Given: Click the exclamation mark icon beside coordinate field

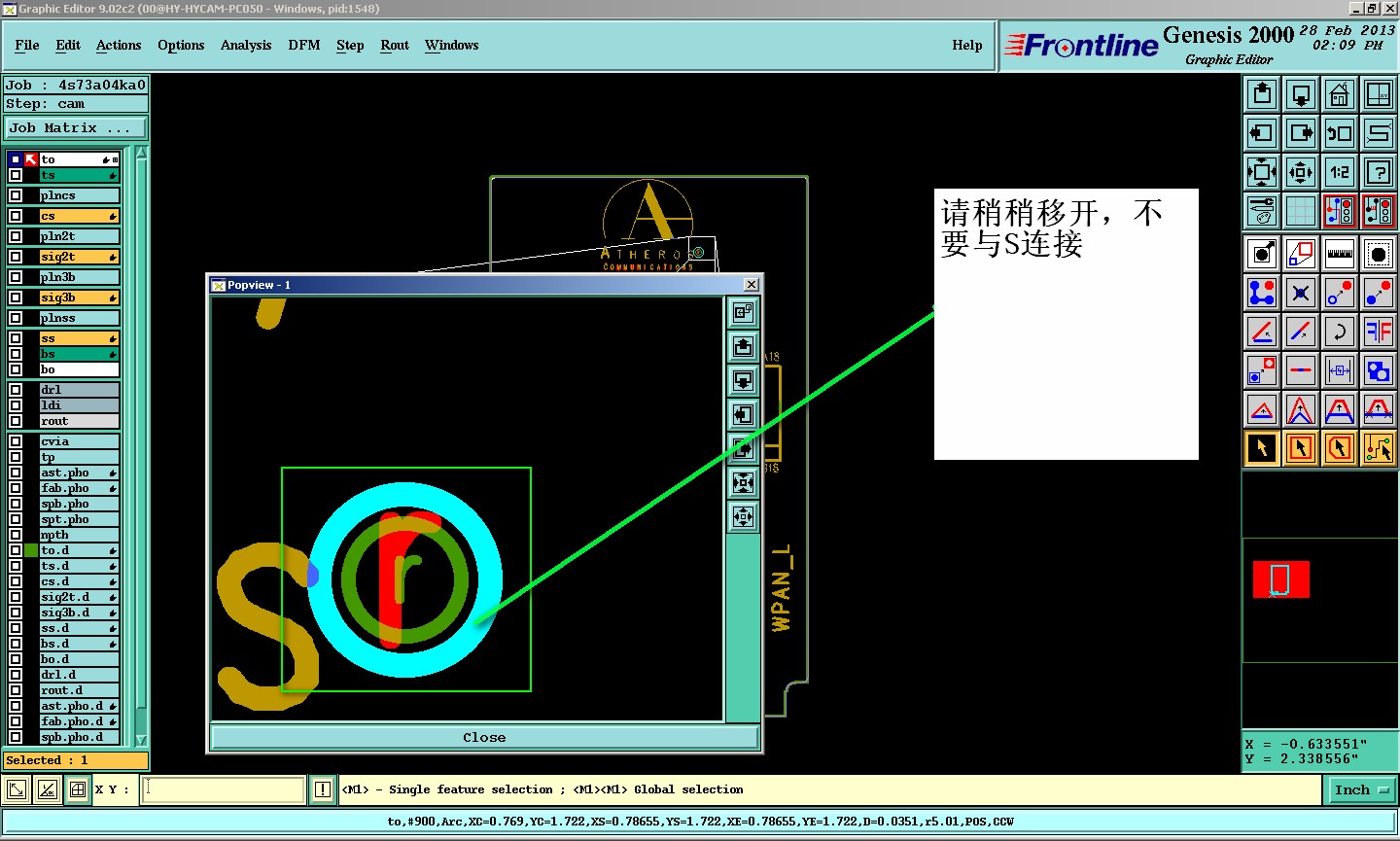Looking at the screenshot, I should (x=323, y=789).
